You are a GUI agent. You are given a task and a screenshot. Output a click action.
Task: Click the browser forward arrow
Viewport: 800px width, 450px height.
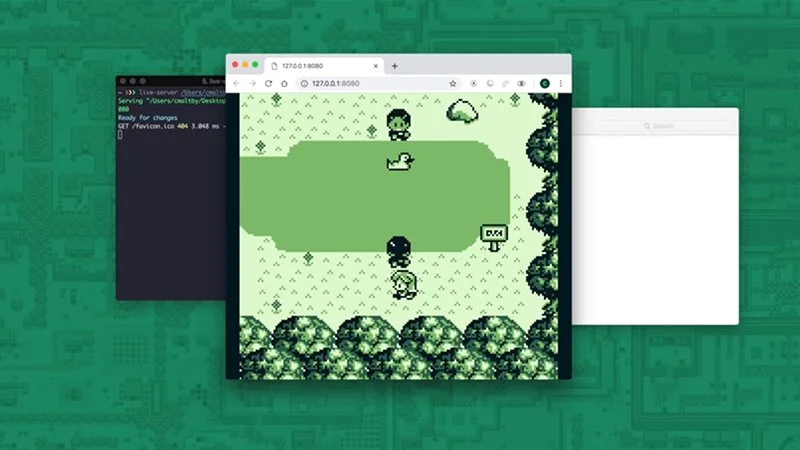tap(253, 84)
